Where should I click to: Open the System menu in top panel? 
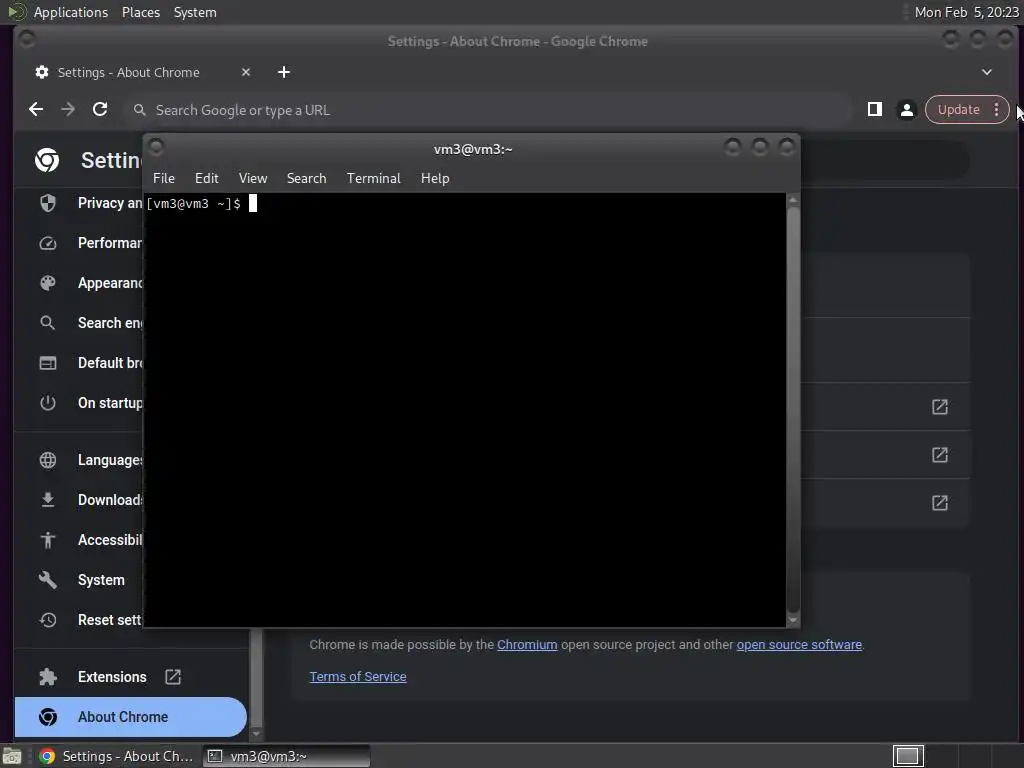tap(195, 12)
